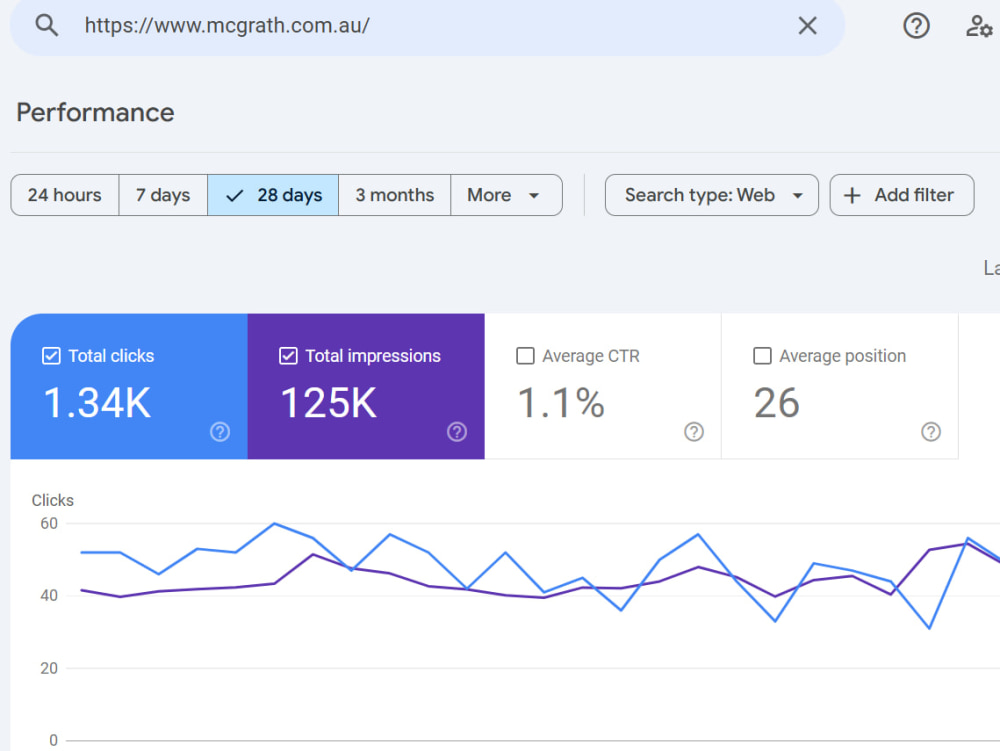Open the Help icon in header

(x=916, y=26)
